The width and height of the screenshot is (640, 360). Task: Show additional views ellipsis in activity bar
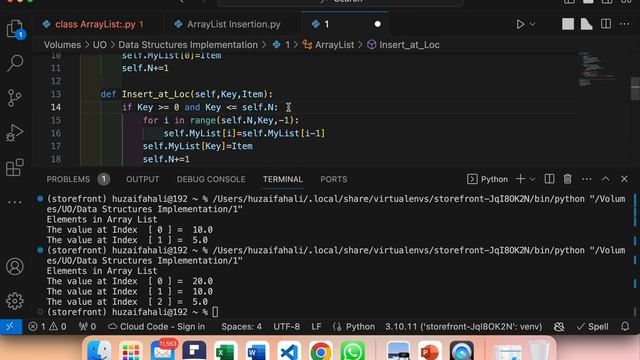15,202
